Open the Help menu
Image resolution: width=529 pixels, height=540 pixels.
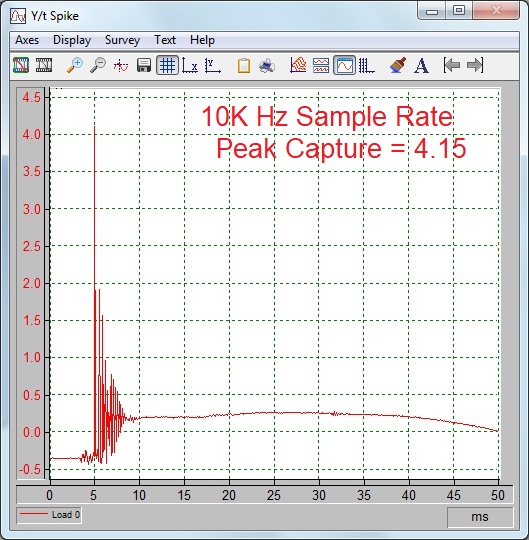coord(203,40)
